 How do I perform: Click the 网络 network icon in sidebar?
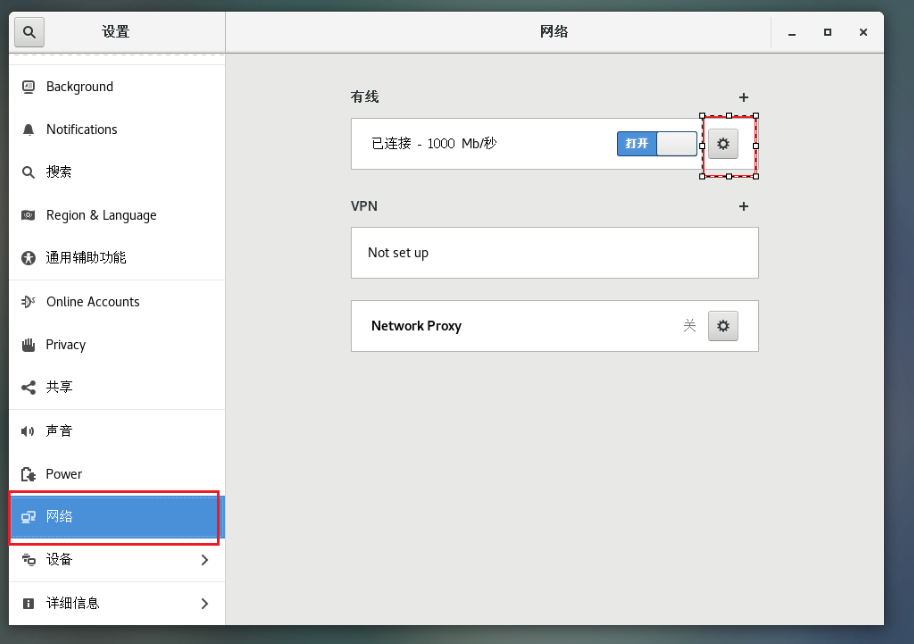[28, 517]
